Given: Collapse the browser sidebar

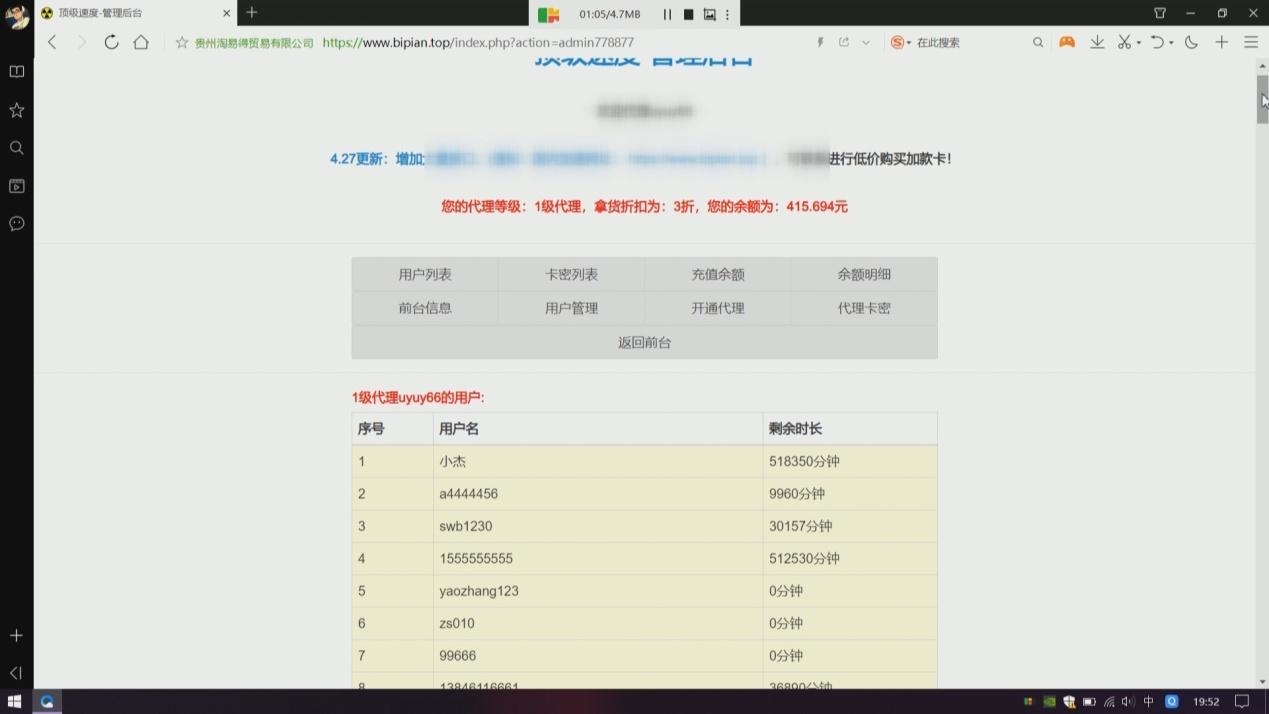Looking at the screenshot, I should tap(16, 673).
